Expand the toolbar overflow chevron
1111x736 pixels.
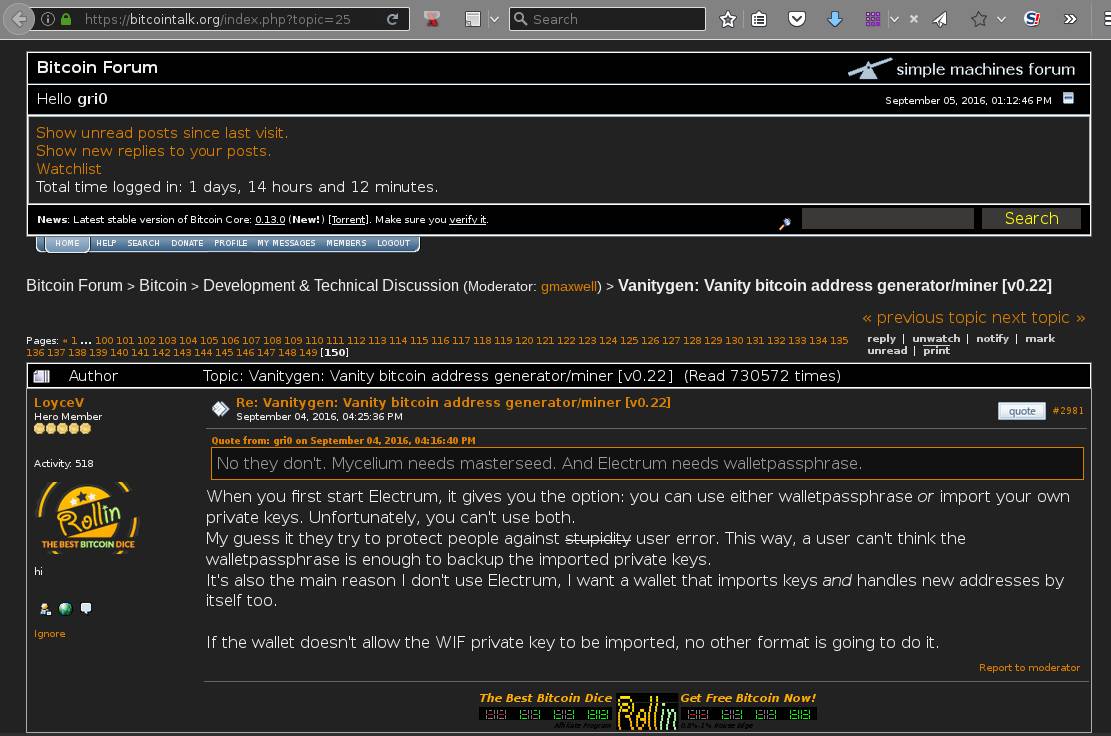point(1071,18)
